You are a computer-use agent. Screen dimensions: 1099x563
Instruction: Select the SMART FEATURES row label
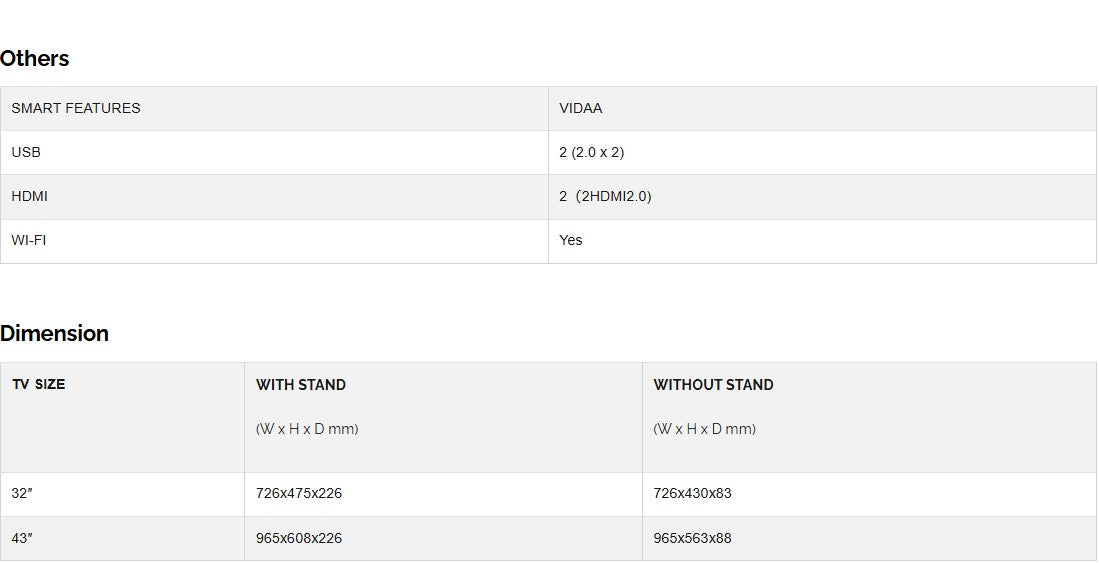[x=76, y=108]
